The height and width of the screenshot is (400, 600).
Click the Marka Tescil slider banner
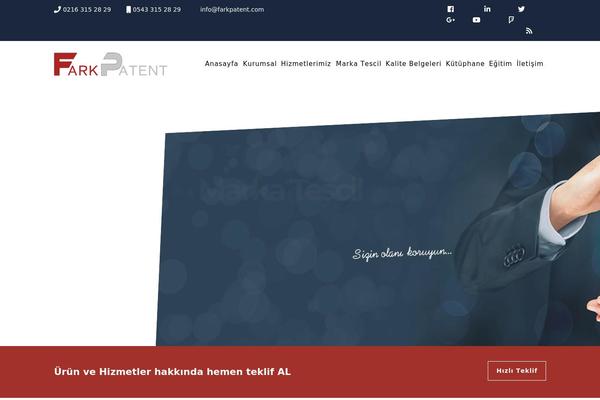378,229
